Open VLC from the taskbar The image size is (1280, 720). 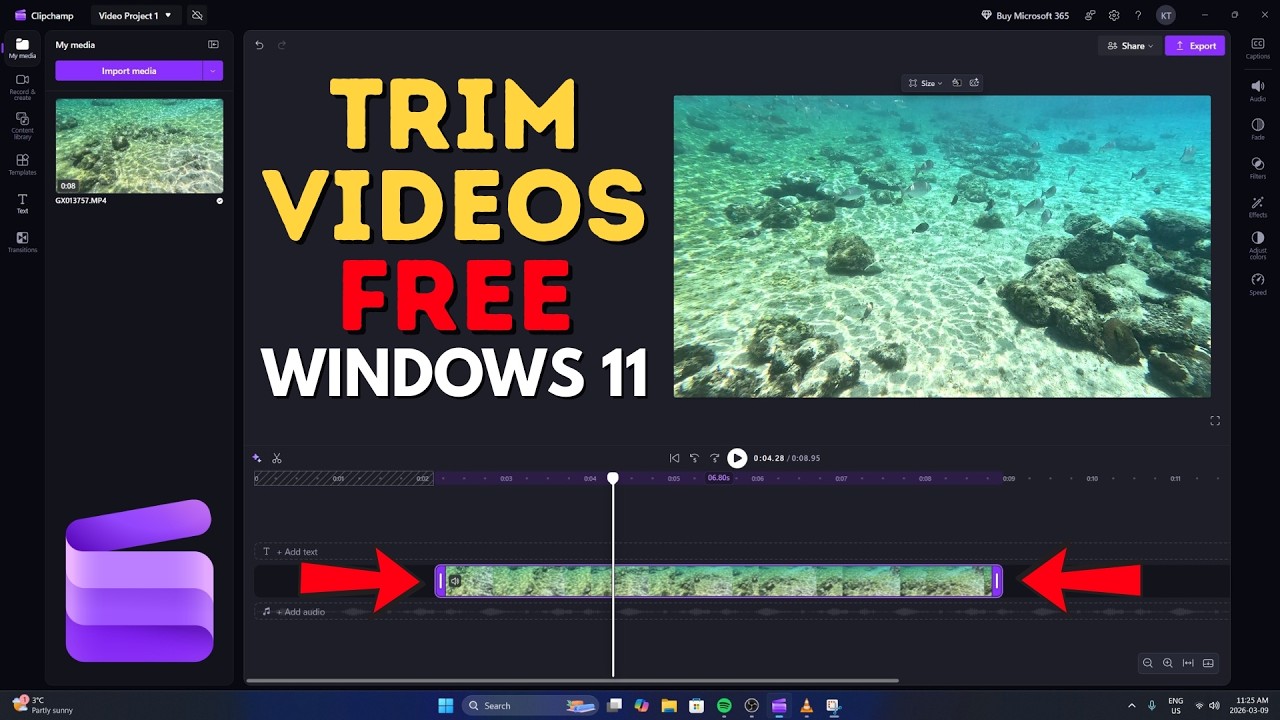(x=806, y=705)
